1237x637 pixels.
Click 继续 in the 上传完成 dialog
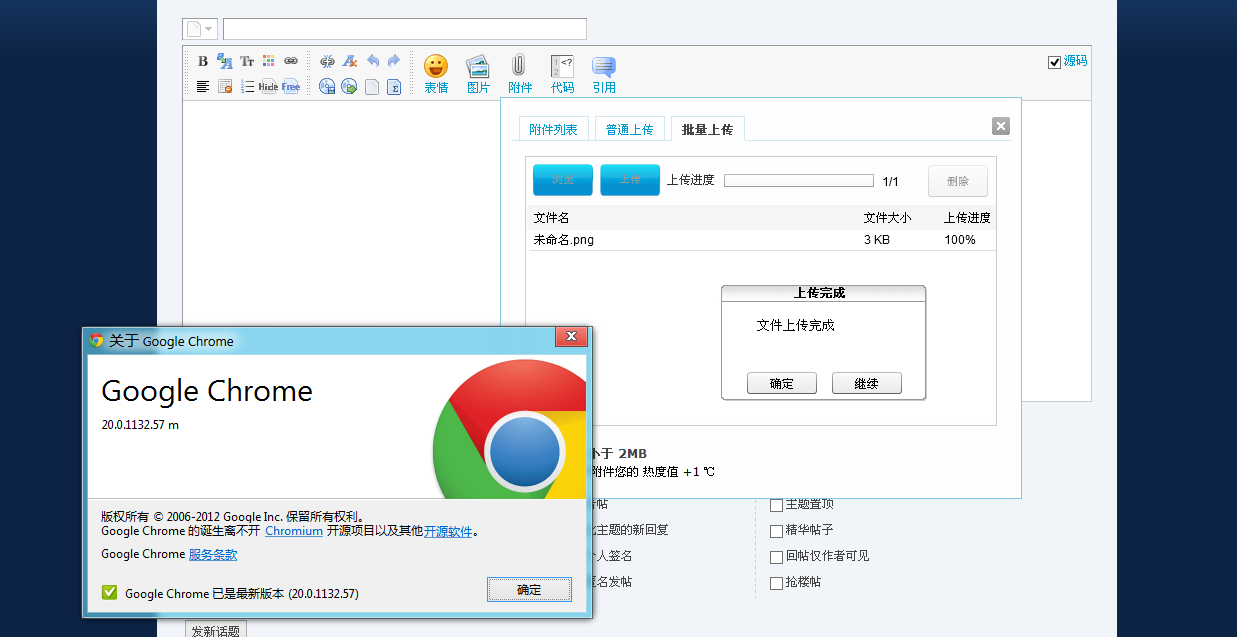(867, 383)
